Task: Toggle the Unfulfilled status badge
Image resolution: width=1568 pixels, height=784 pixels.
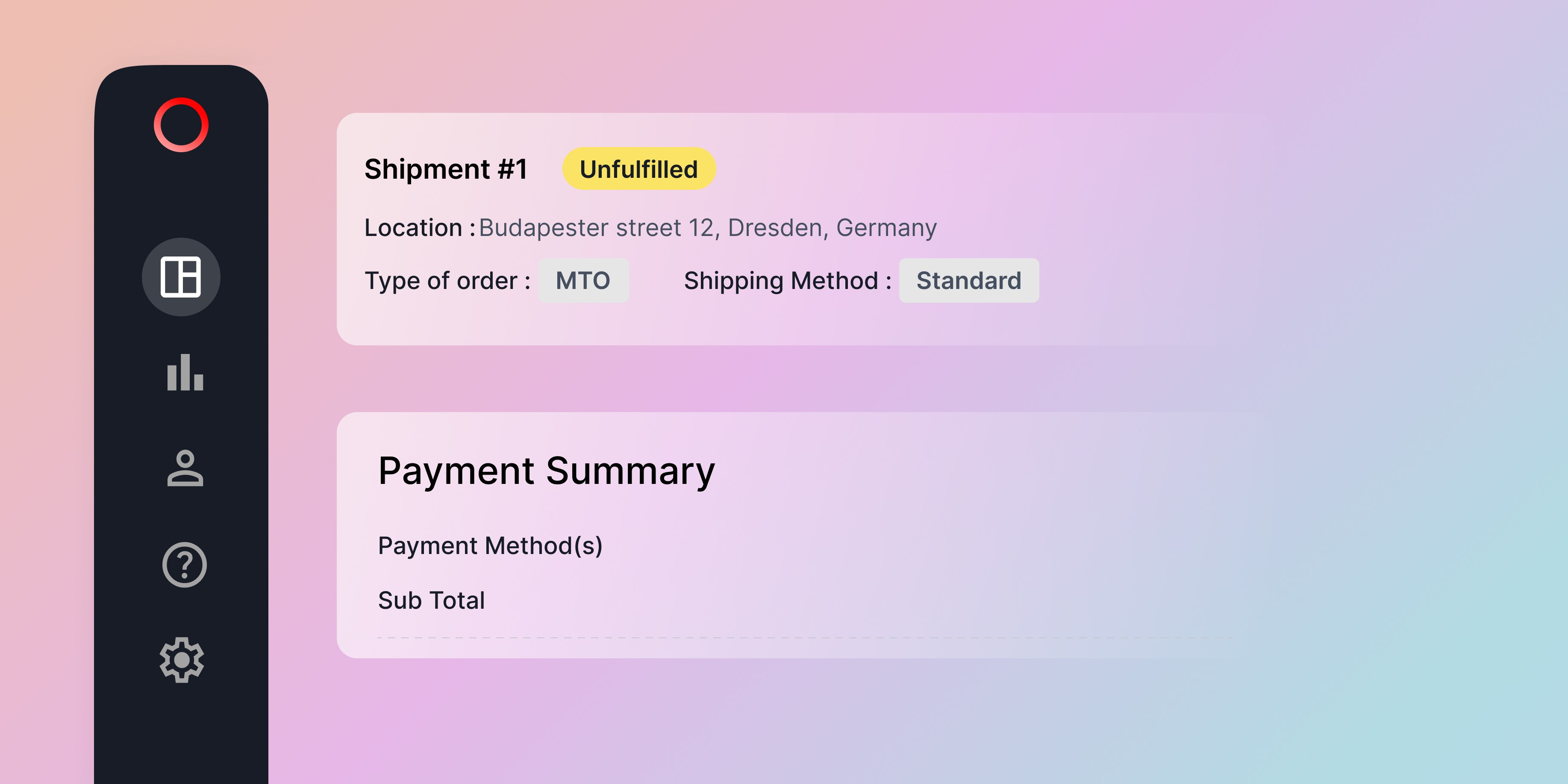Action: coord(638,169)
